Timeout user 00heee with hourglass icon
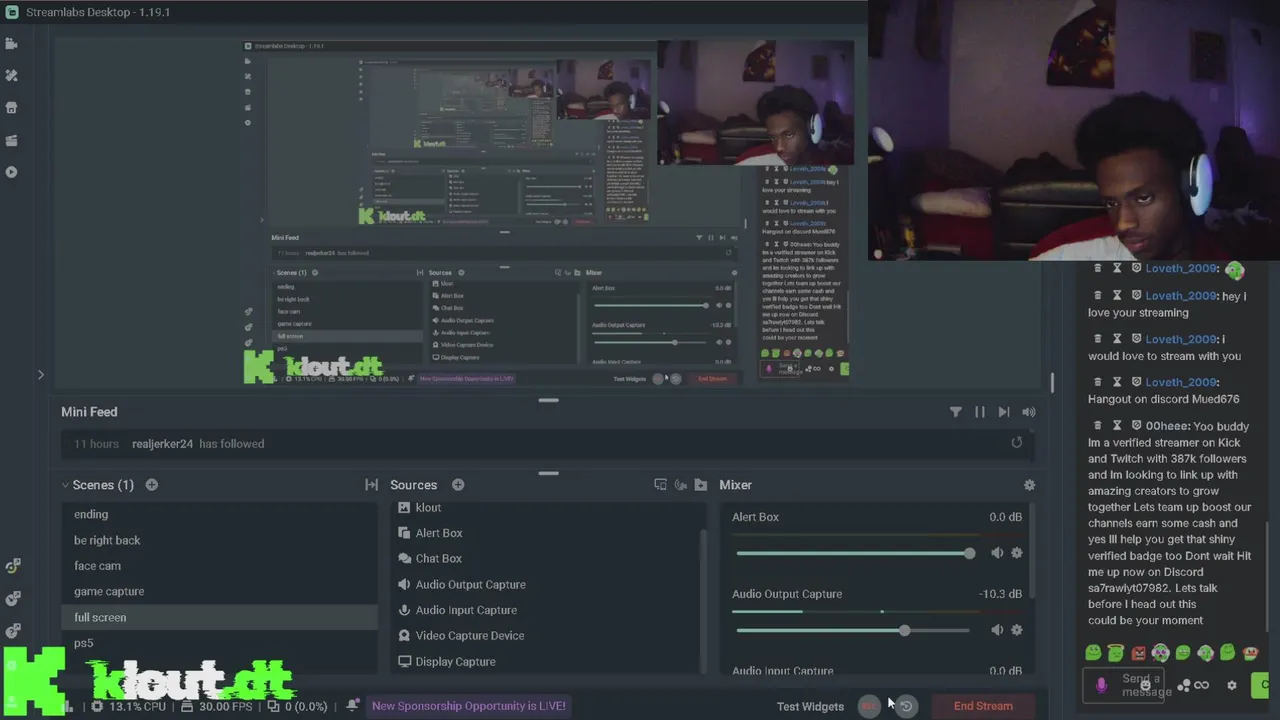 (x=1117, y=425)
